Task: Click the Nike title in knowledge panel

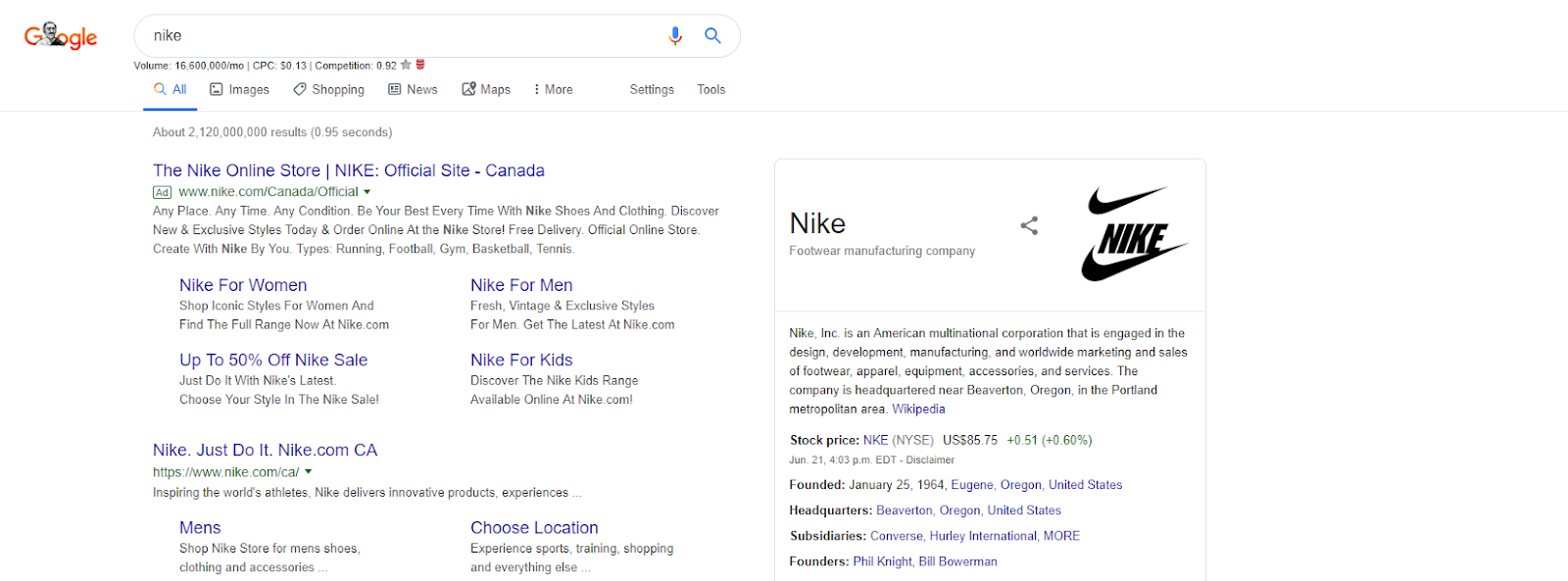Action: coord(817,223)
